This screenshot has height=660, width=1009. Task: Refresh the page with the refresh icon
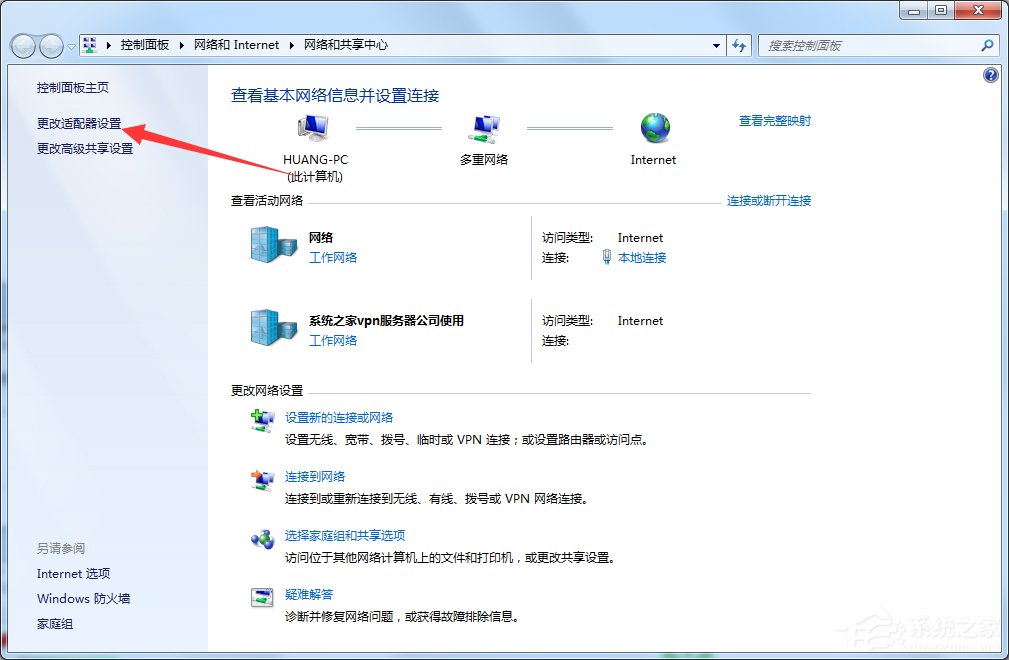[738, 45]
